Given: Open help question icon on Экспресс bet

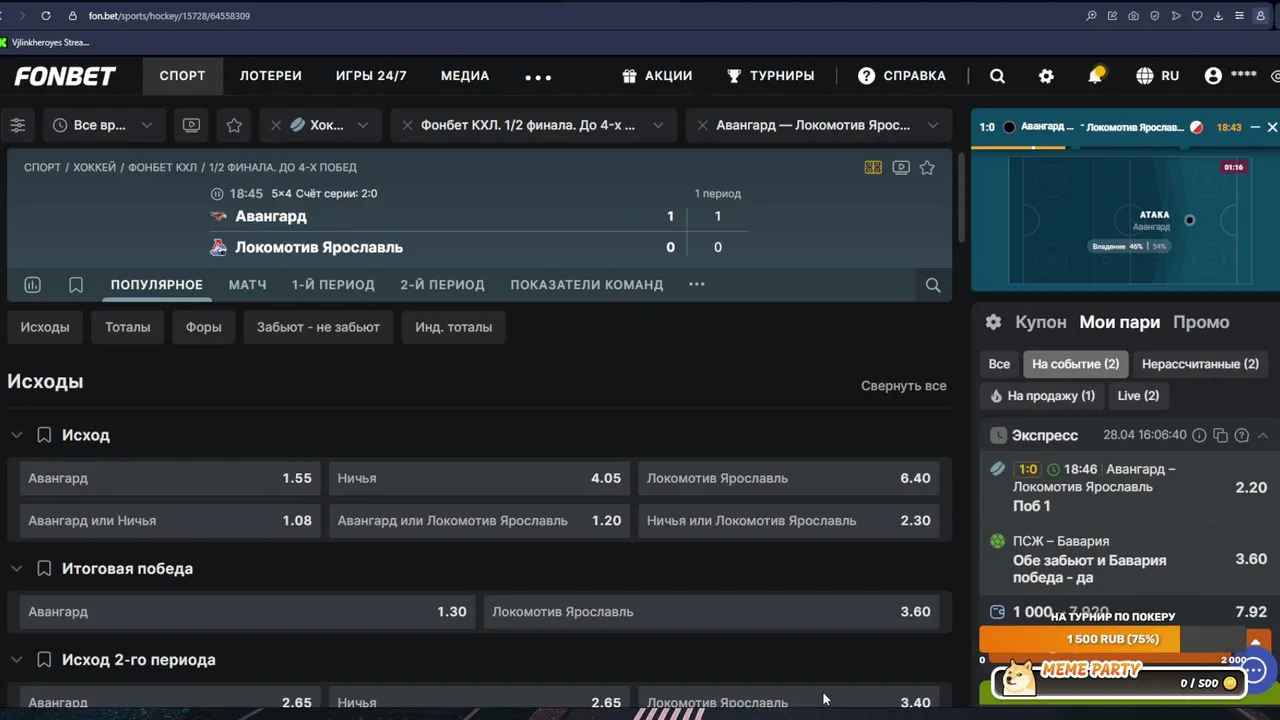Looking at the screenshot, I should point(1241,435).
